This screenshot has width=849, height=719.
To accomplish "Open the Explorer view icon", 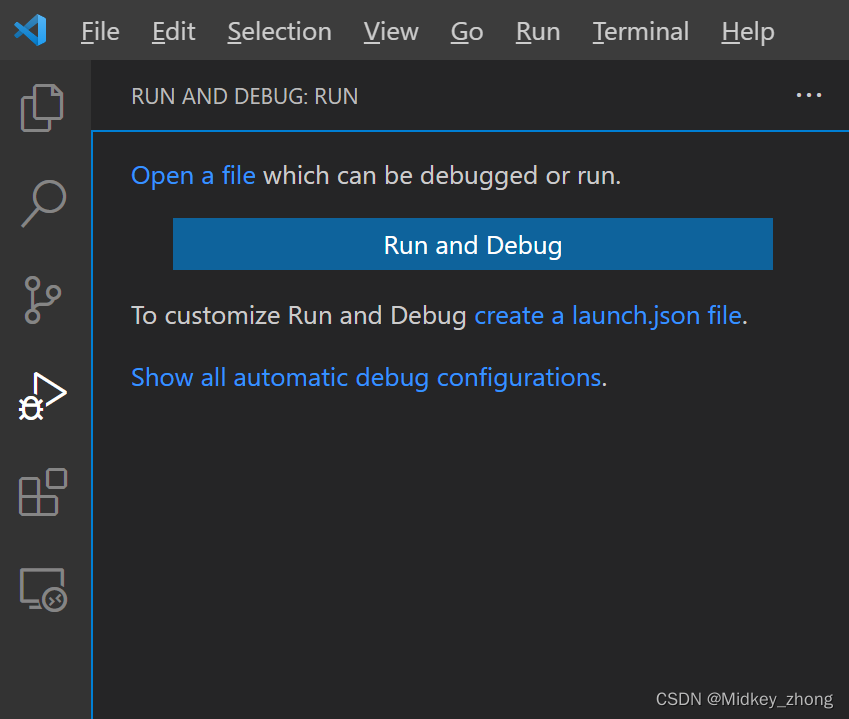I will (x=42, y=107).
